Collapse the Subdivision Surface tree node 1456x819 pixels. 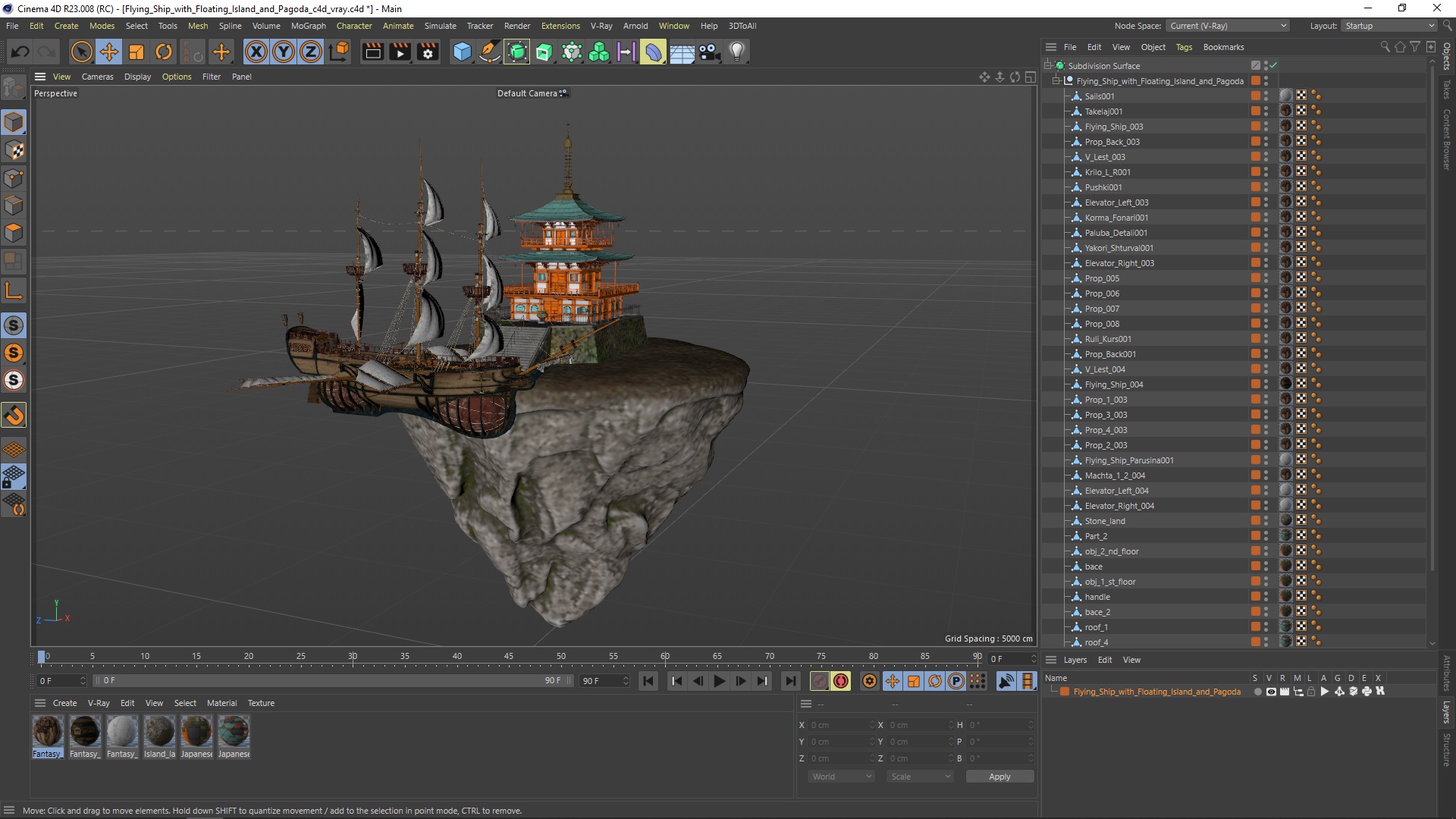pos(1048,65)
